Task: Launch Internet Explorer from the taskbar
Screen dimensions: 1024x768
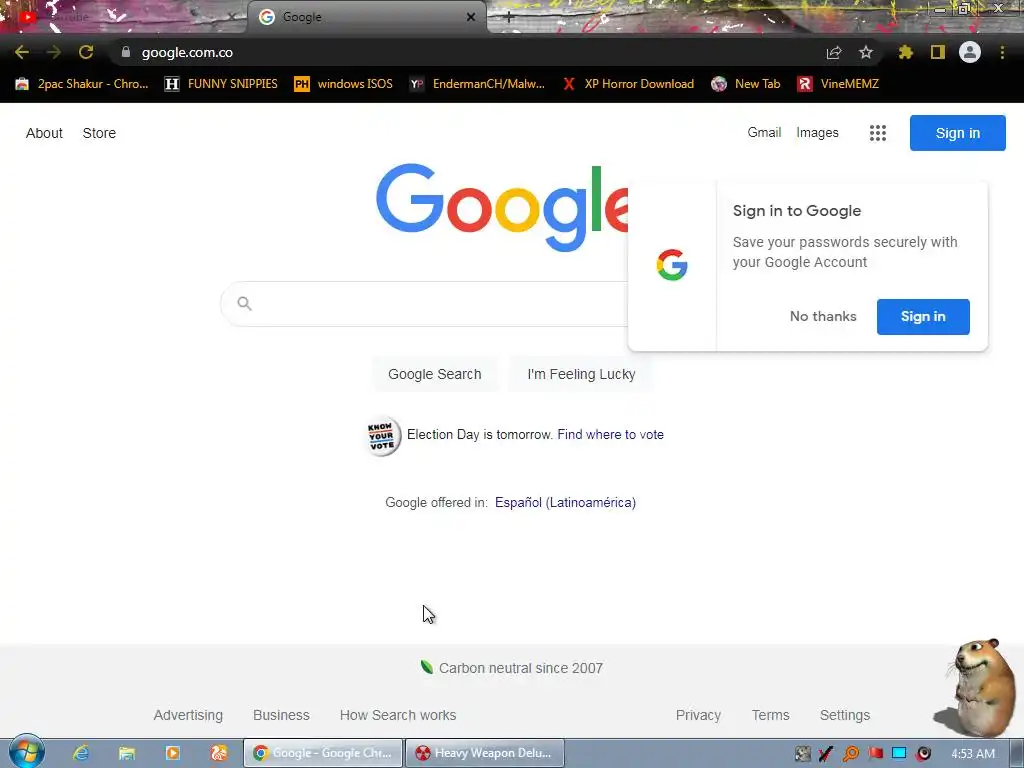Action: (81, 753)
